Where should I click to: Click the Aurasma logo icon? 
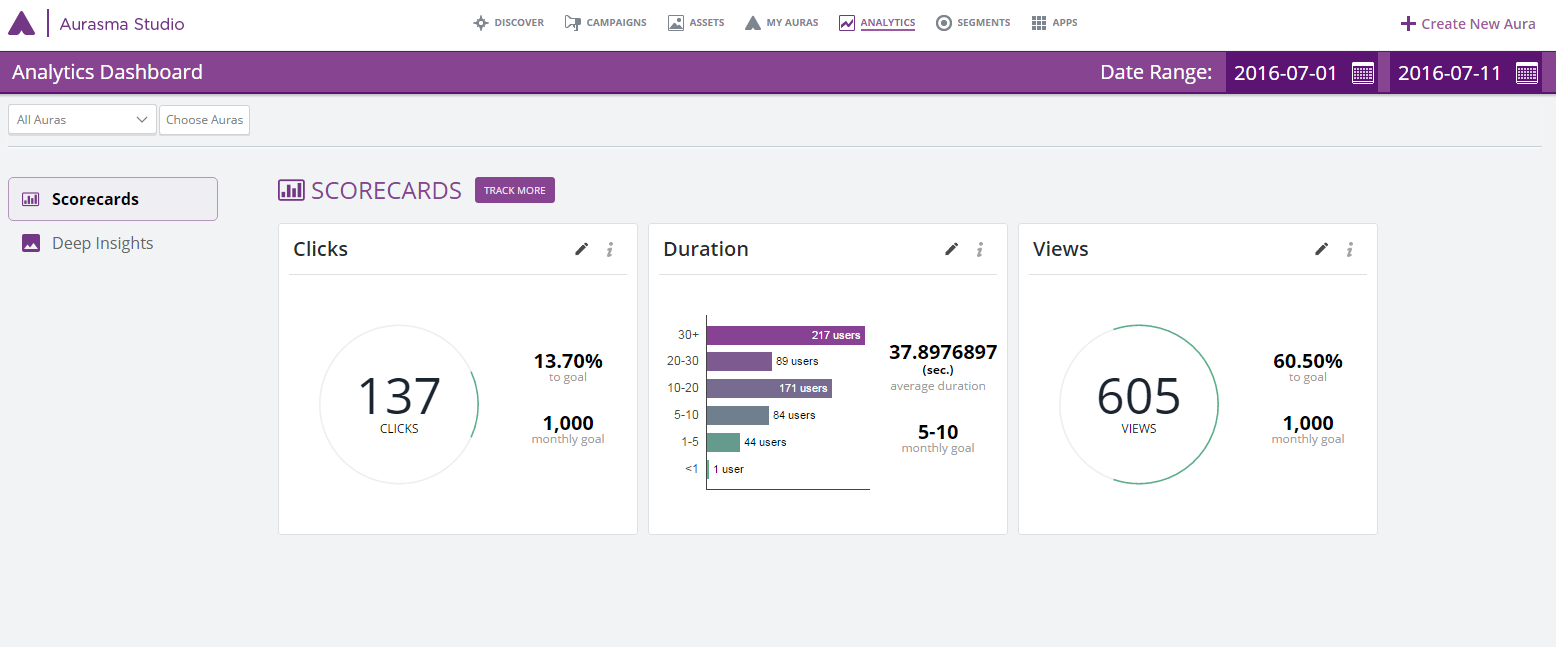[21, 23]
